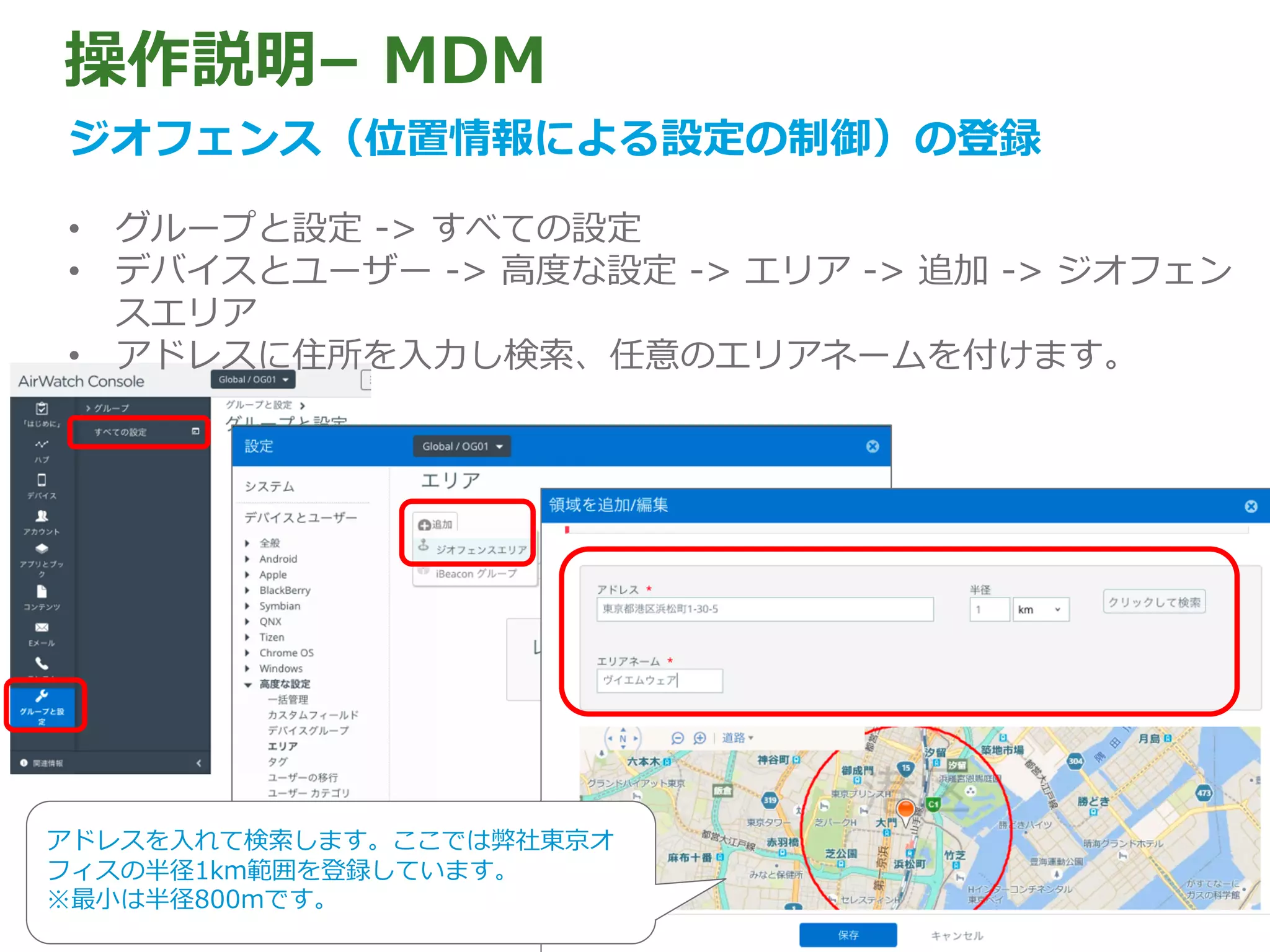Click the 関連情報 info icon
Viewport: 1270px width, 952px height.
point(24,763)
